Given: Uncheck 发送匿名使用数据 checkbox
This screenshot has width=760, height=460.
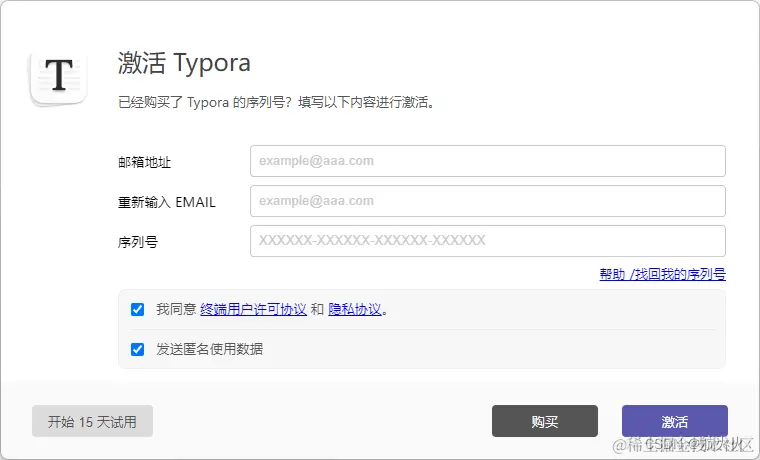Looking at the screenshot, I should click(138, 349).
